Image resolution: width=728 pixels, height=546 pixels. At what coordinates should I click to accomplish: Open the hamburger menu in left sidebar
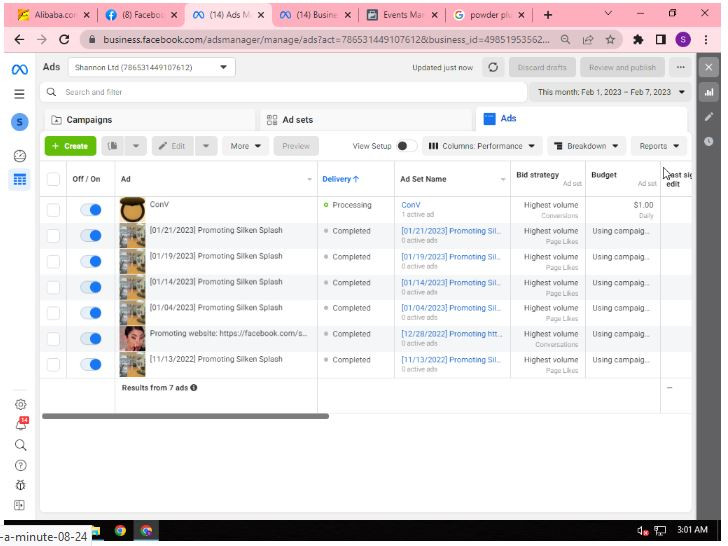pyautogui.click(x=20, y=94)
